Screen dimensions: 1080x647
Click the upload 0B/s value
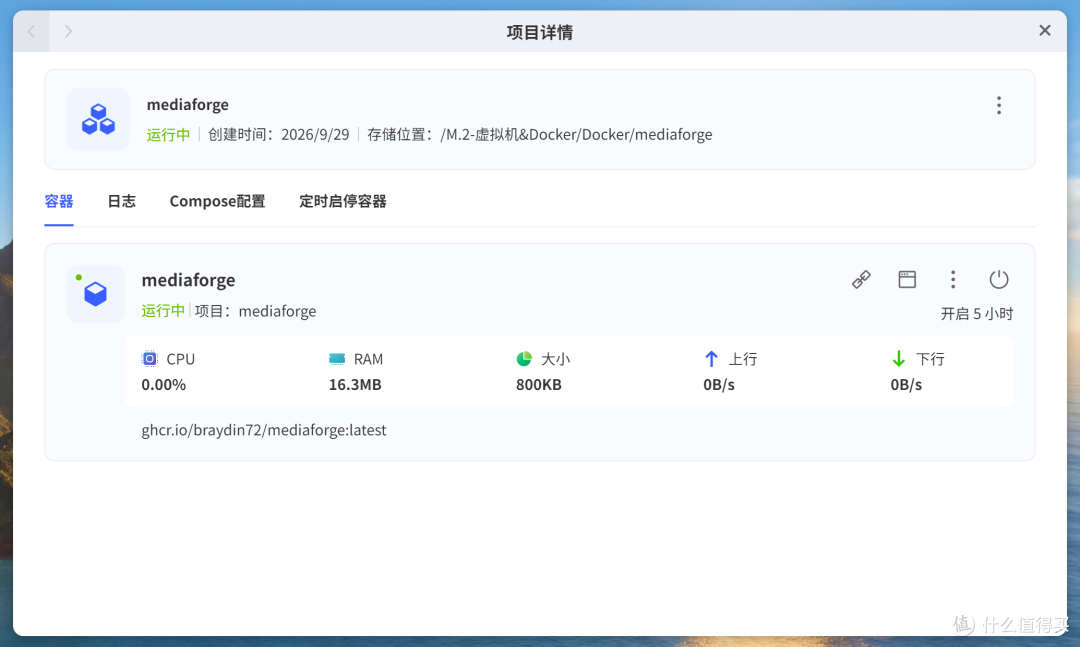(719, 384)
